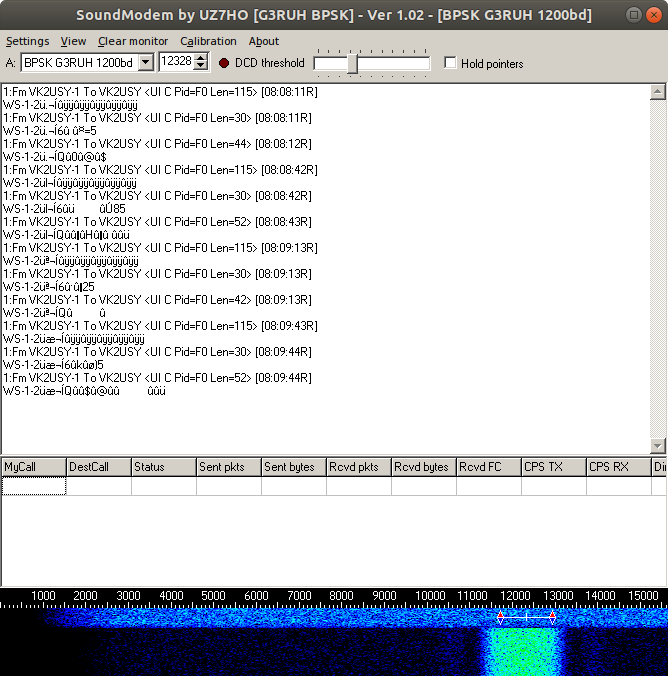This screenshot has width=668, height=676.
Task: Click the packet line with Len=52 at 08:08:43R
Action: point(157,222)
